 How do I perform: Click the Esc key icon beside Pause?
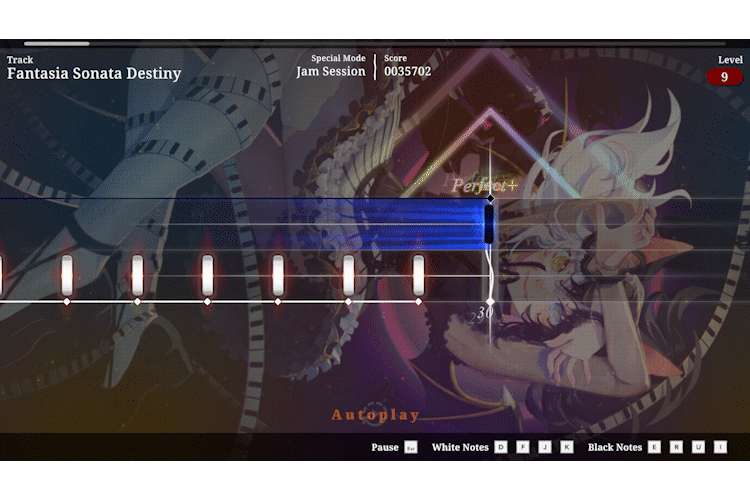tap(410, 447)
